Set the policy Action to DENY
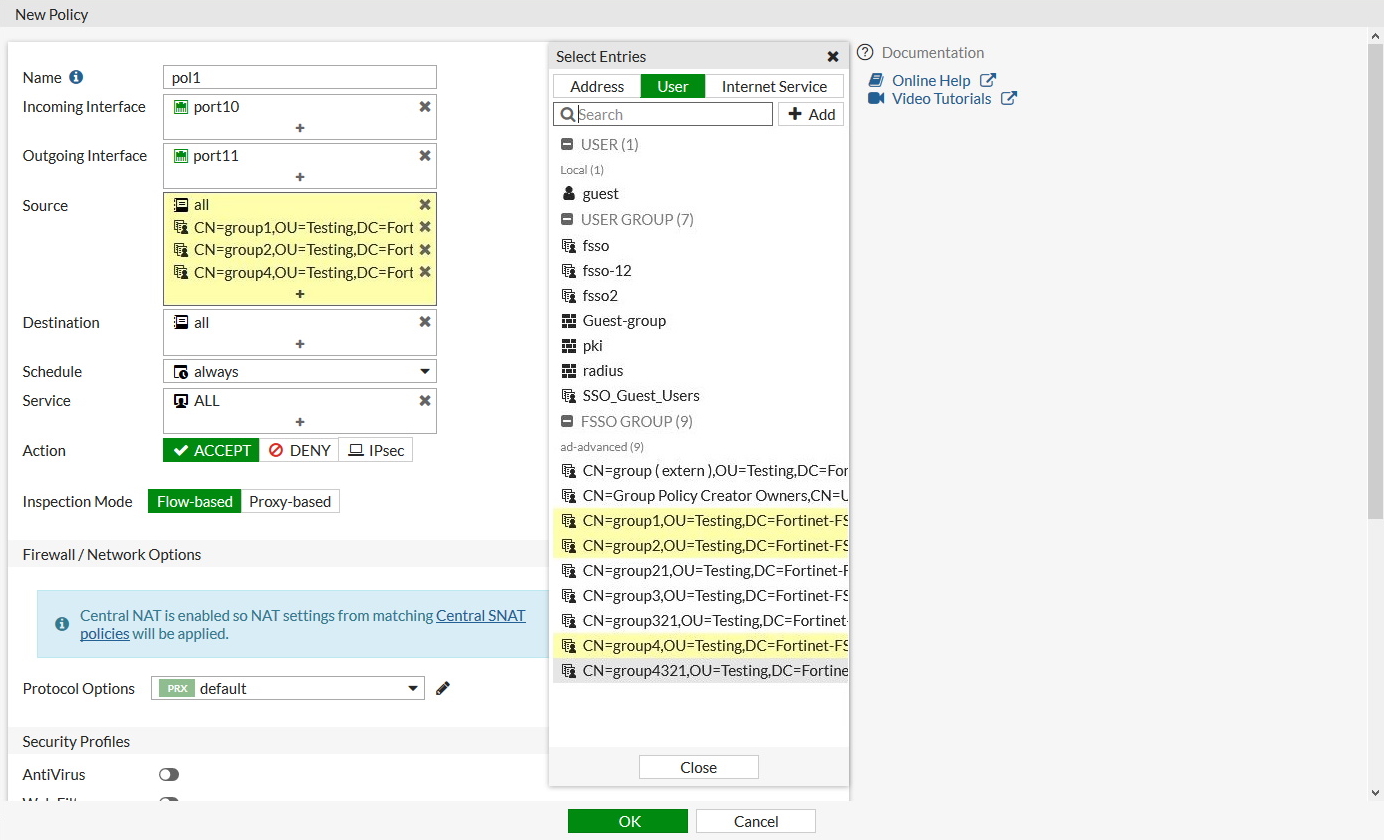The image size is (1384, 840). (x=299, y=450)
